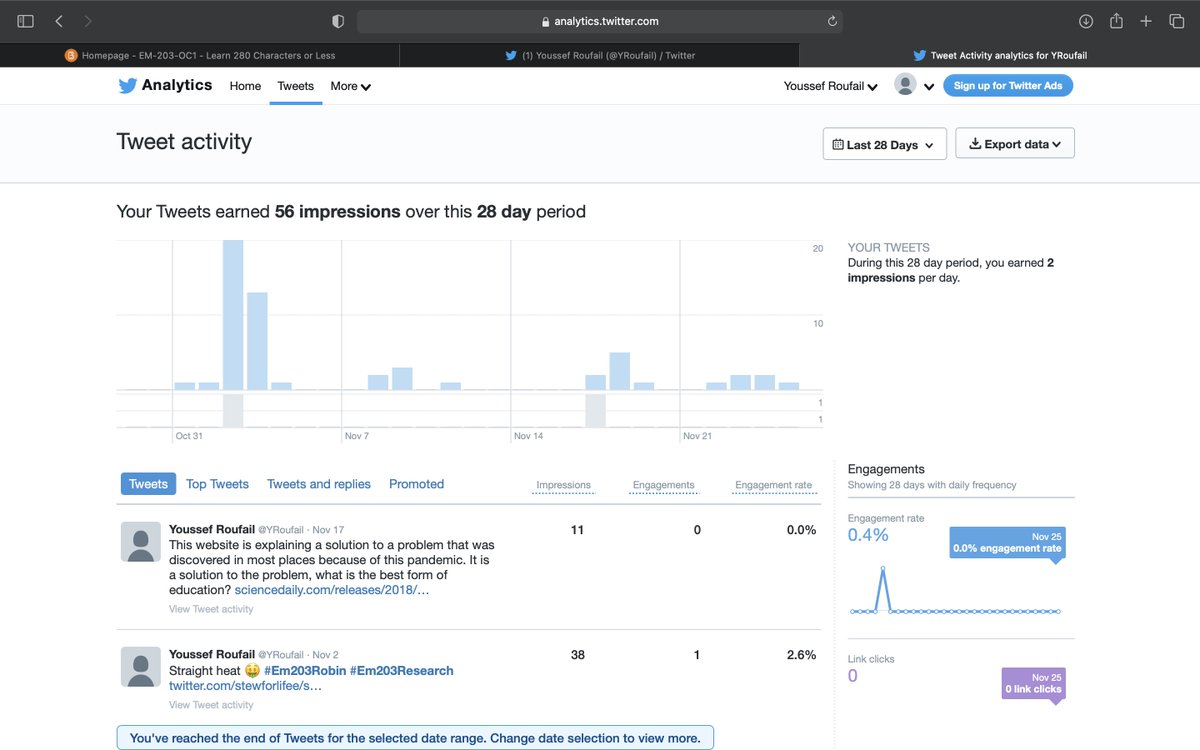Select the Tweets and replies tab

[319, 484]
